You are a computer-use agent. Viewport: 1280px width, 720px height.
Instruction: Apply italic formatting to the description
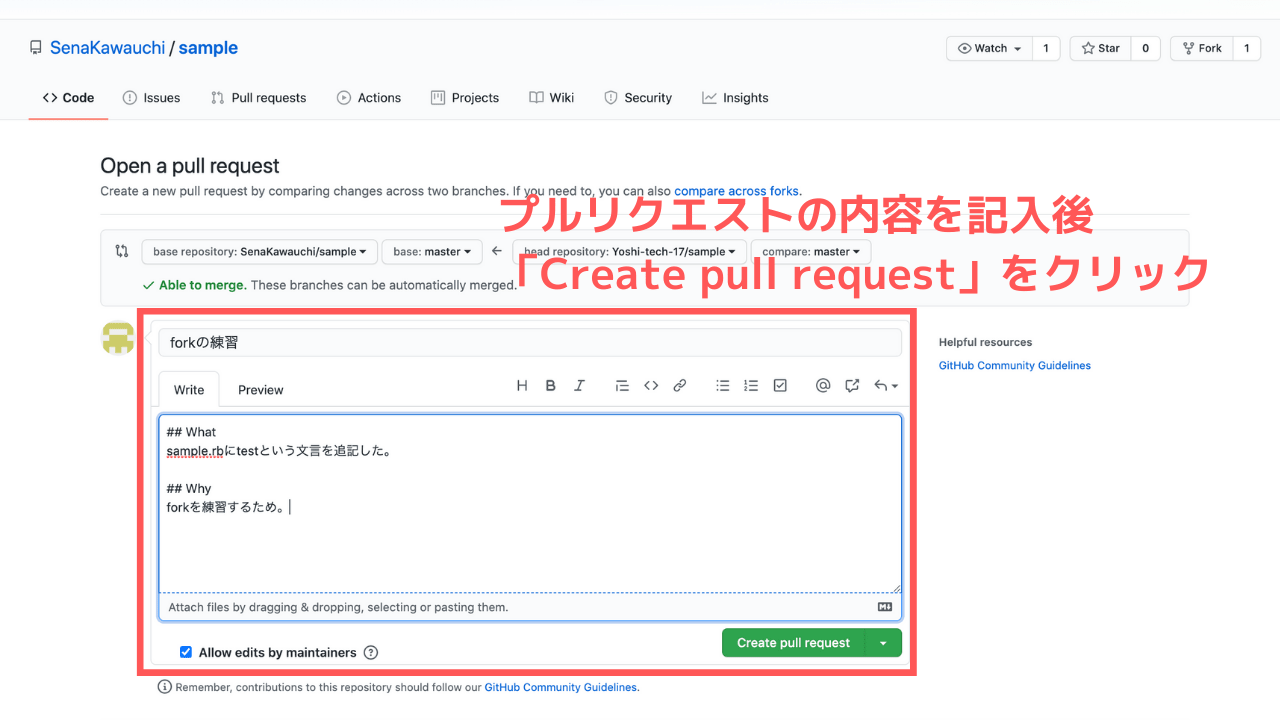click(x=578, y=385)
